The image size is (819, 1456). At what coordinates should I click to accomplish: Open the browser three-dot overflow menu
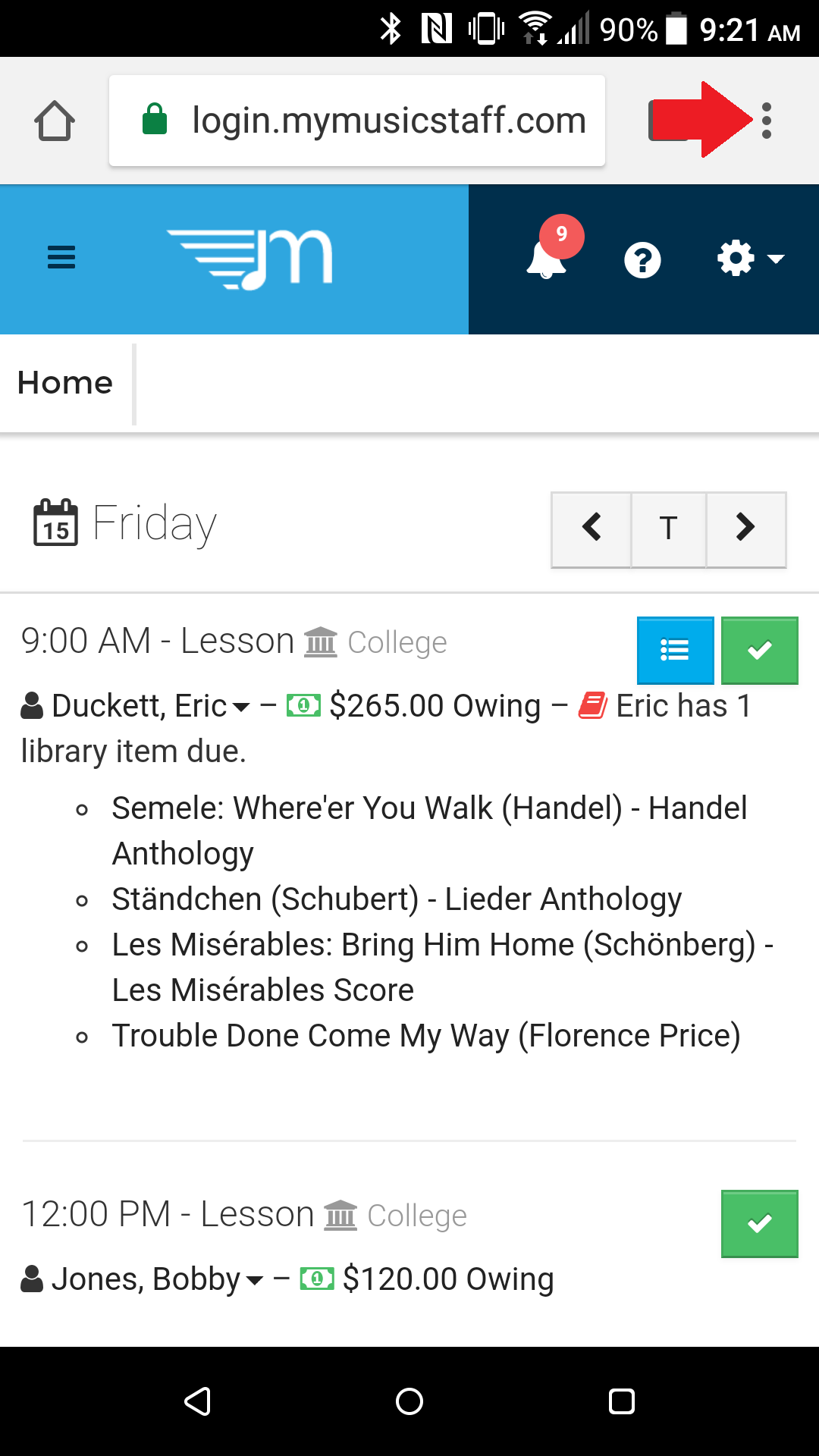click(767, 121)
